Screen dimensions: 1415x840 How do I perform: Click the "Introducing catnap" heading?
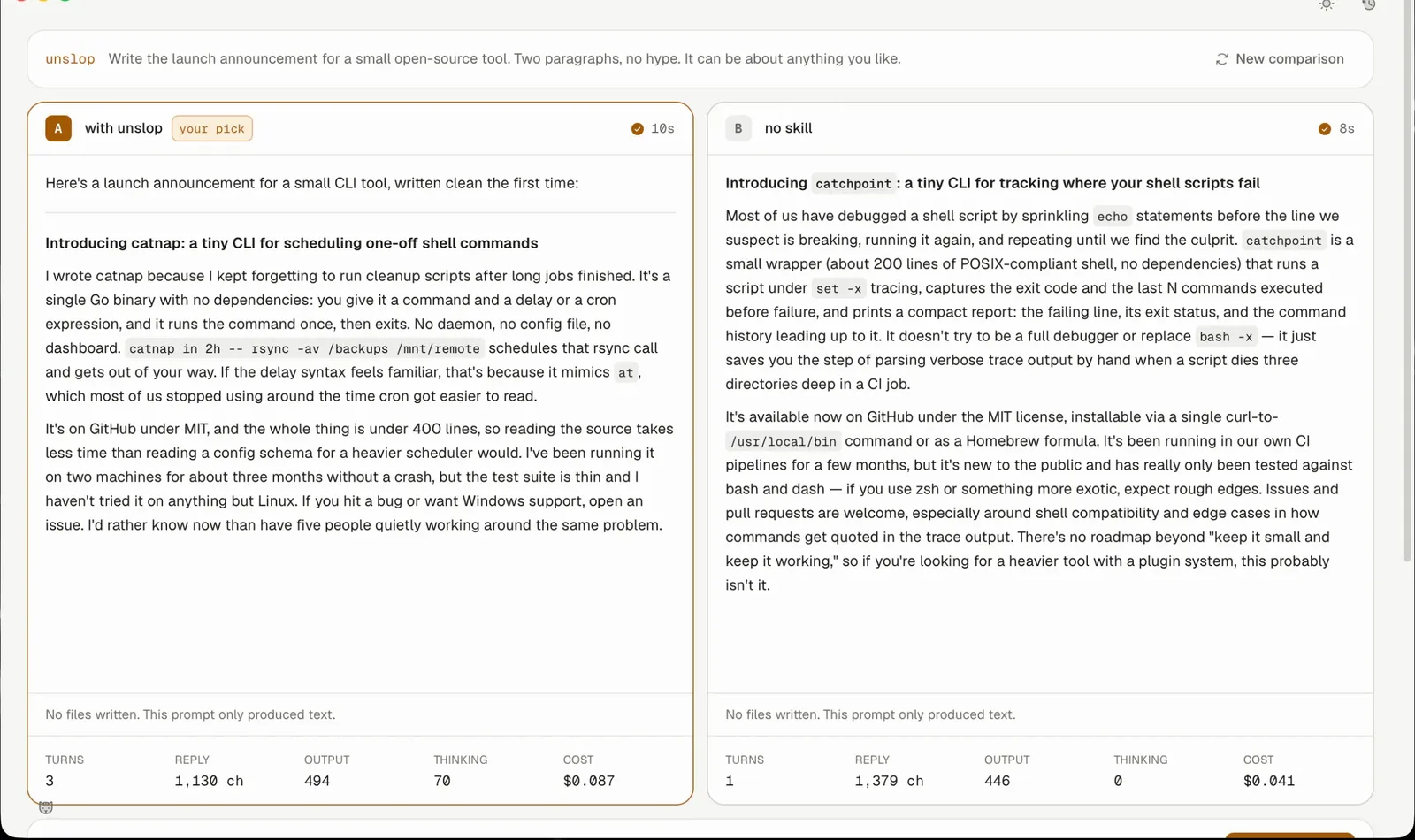pos(292,243)
